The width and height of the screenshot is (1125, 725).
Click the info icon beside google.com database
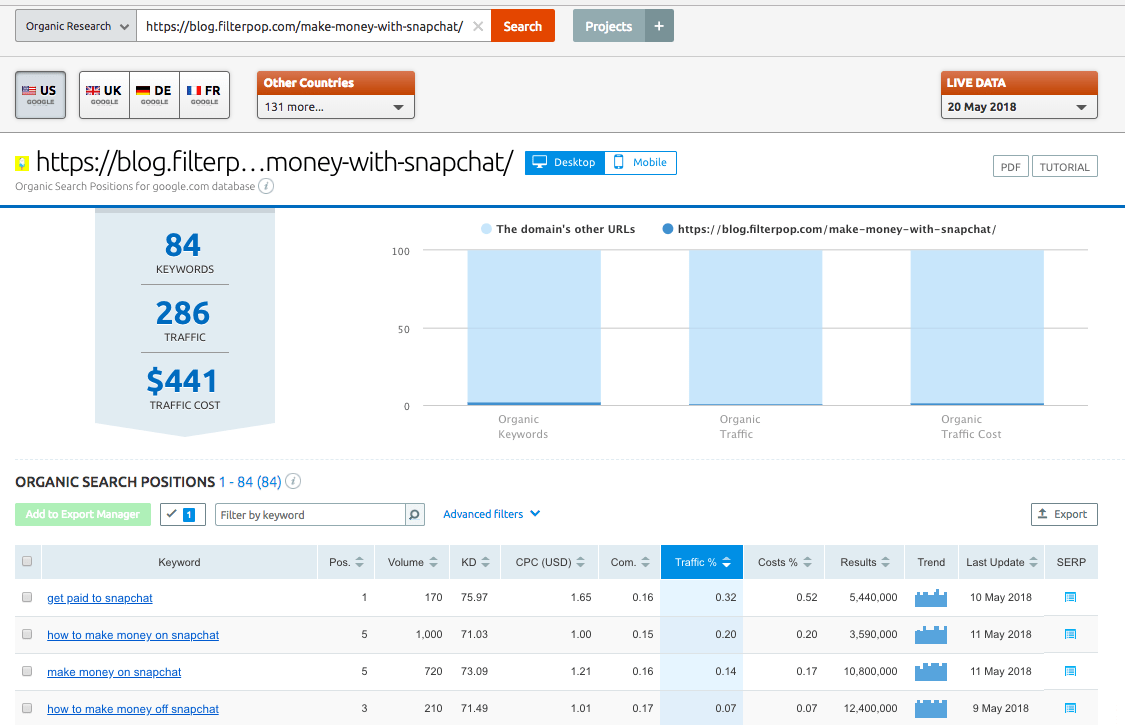(x=266, y=186)
